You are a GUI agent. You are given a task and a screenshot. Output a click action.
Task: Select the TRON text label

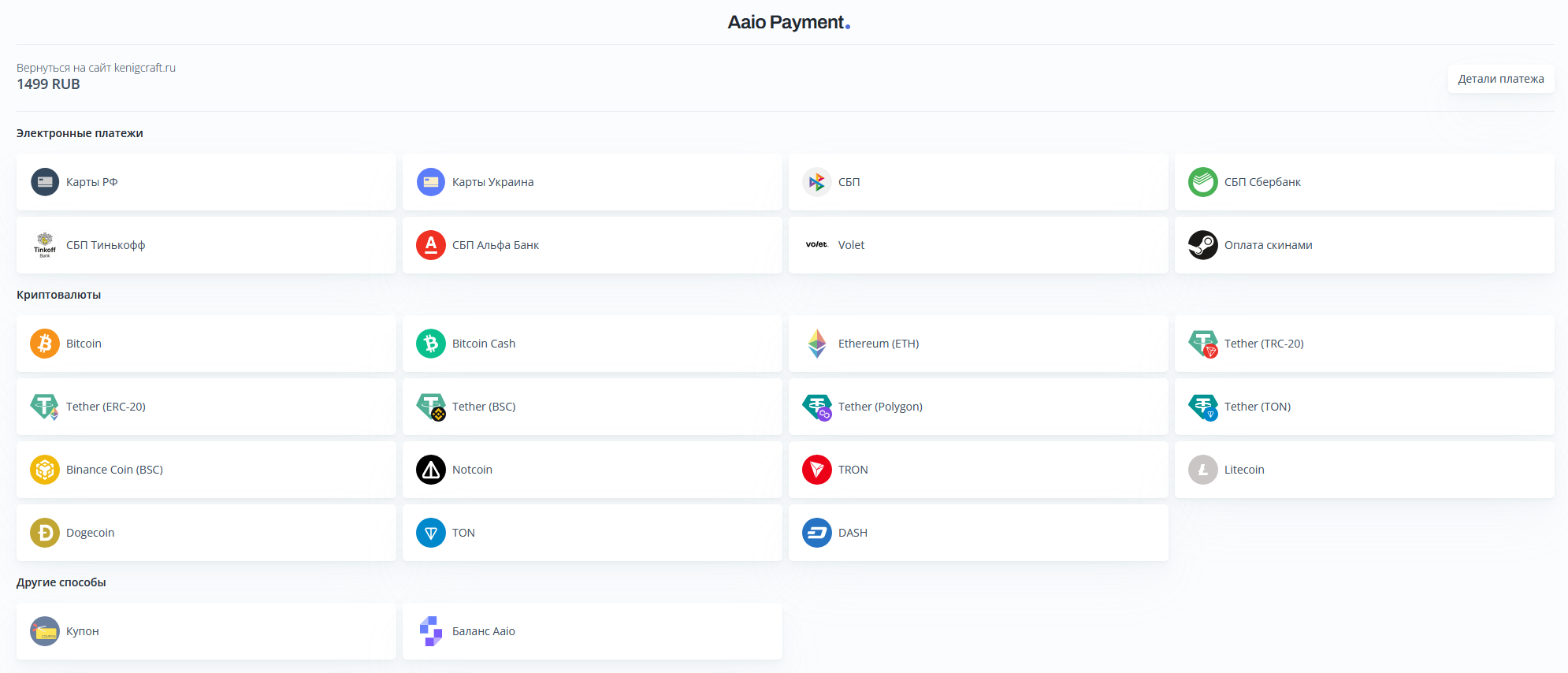pos(853,470)
